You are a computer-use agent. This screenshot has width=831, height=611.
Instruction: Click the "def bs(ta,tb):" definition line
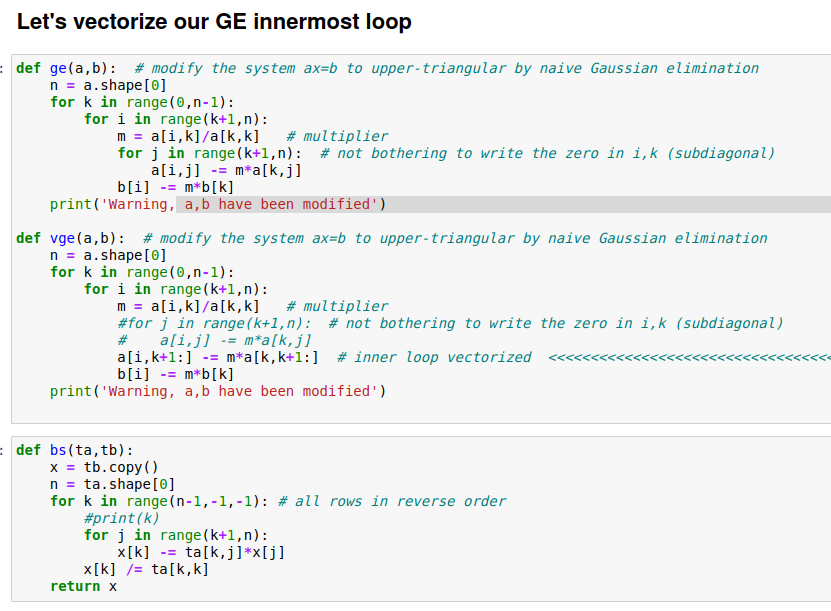pos(75,450)
